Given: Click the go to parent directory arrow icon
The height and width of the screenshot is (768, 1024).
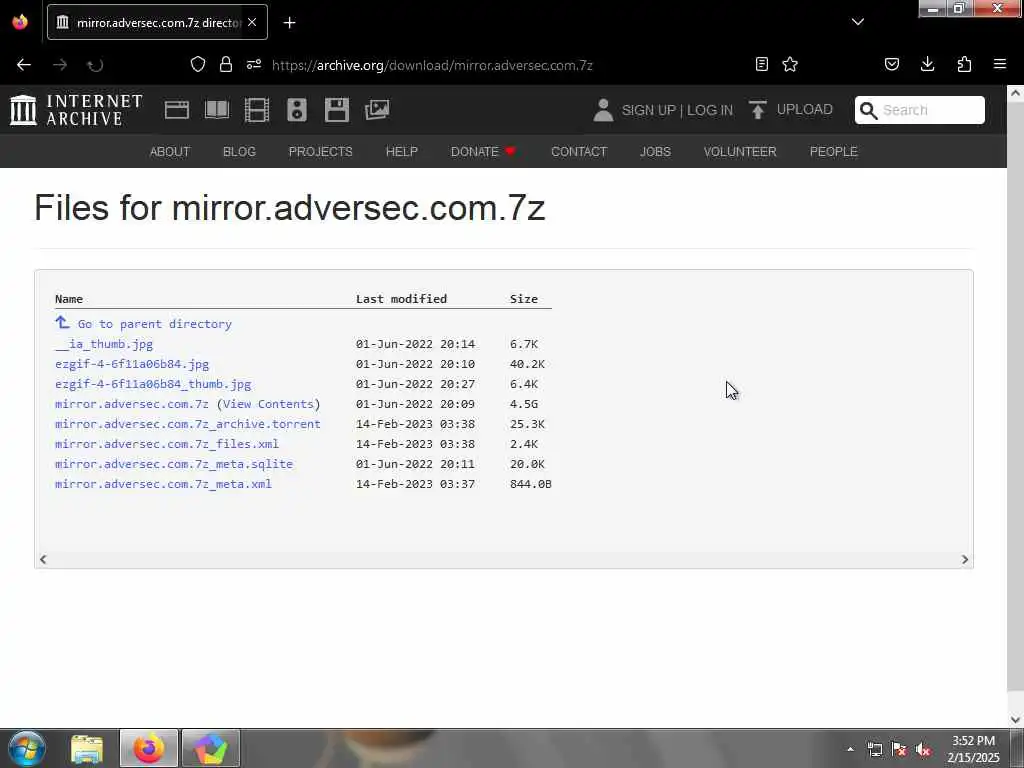Looking at the screenshot, I should coord(62,323).
